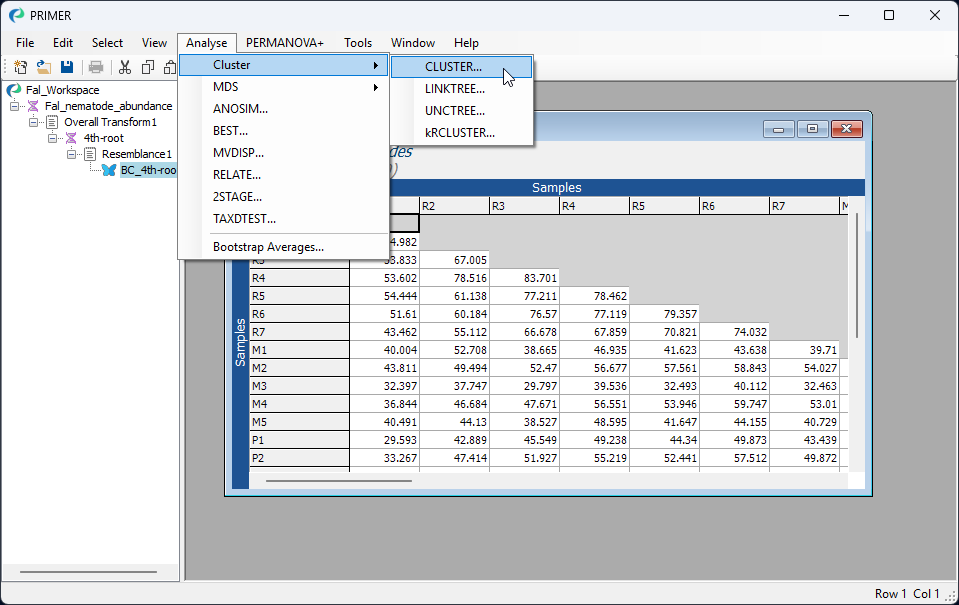Open the MDS submenu

226,87
